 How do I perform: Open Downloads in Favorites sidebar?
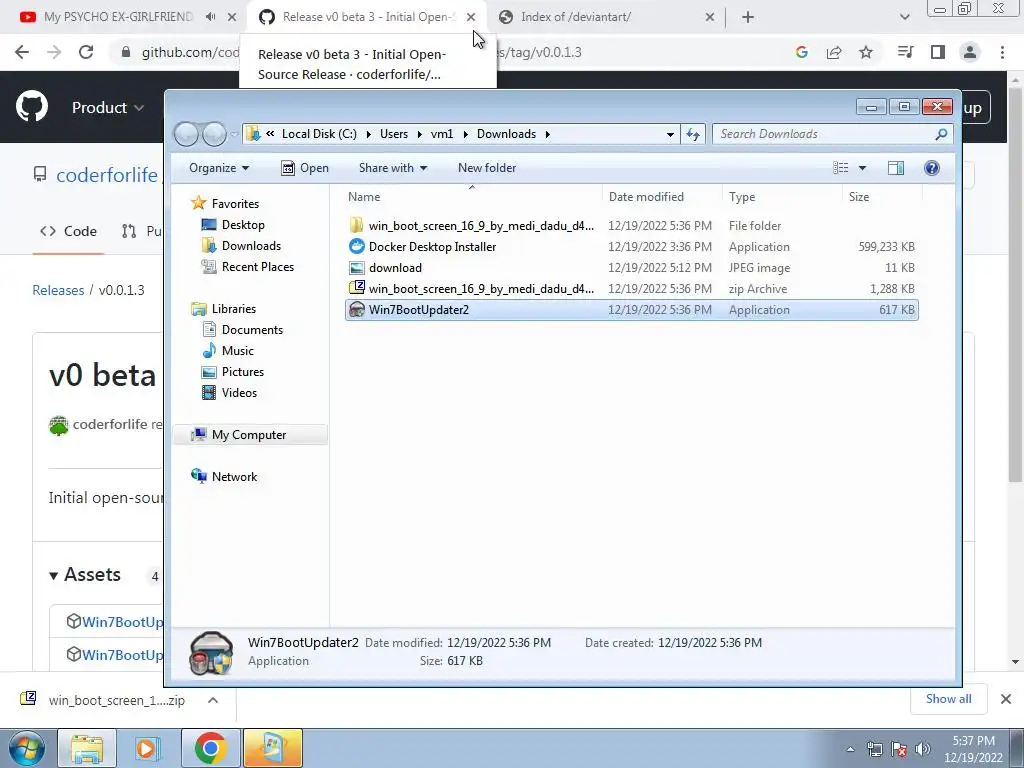(x=251, y=246)
